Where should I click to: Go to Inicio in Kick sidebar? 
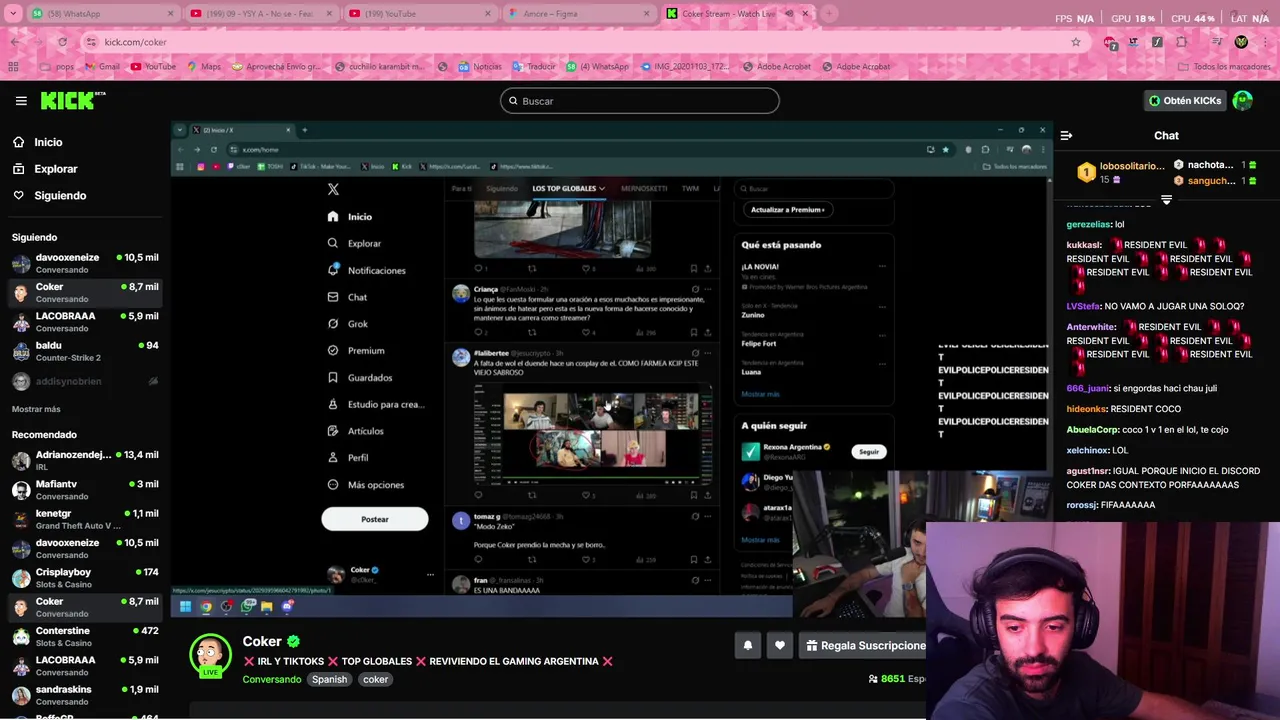tap(48, 142)
